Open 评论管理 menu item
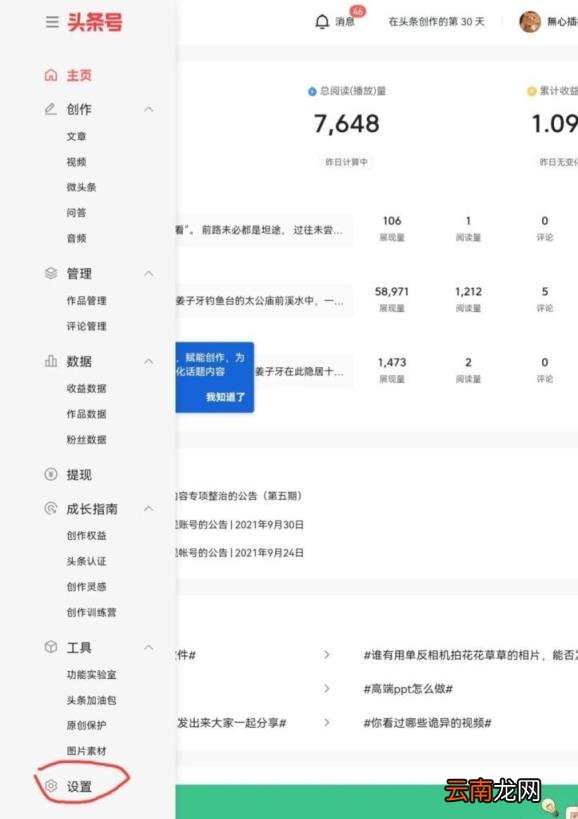The height and width of the screenshot is (819, 578). (x=86, y=326)
